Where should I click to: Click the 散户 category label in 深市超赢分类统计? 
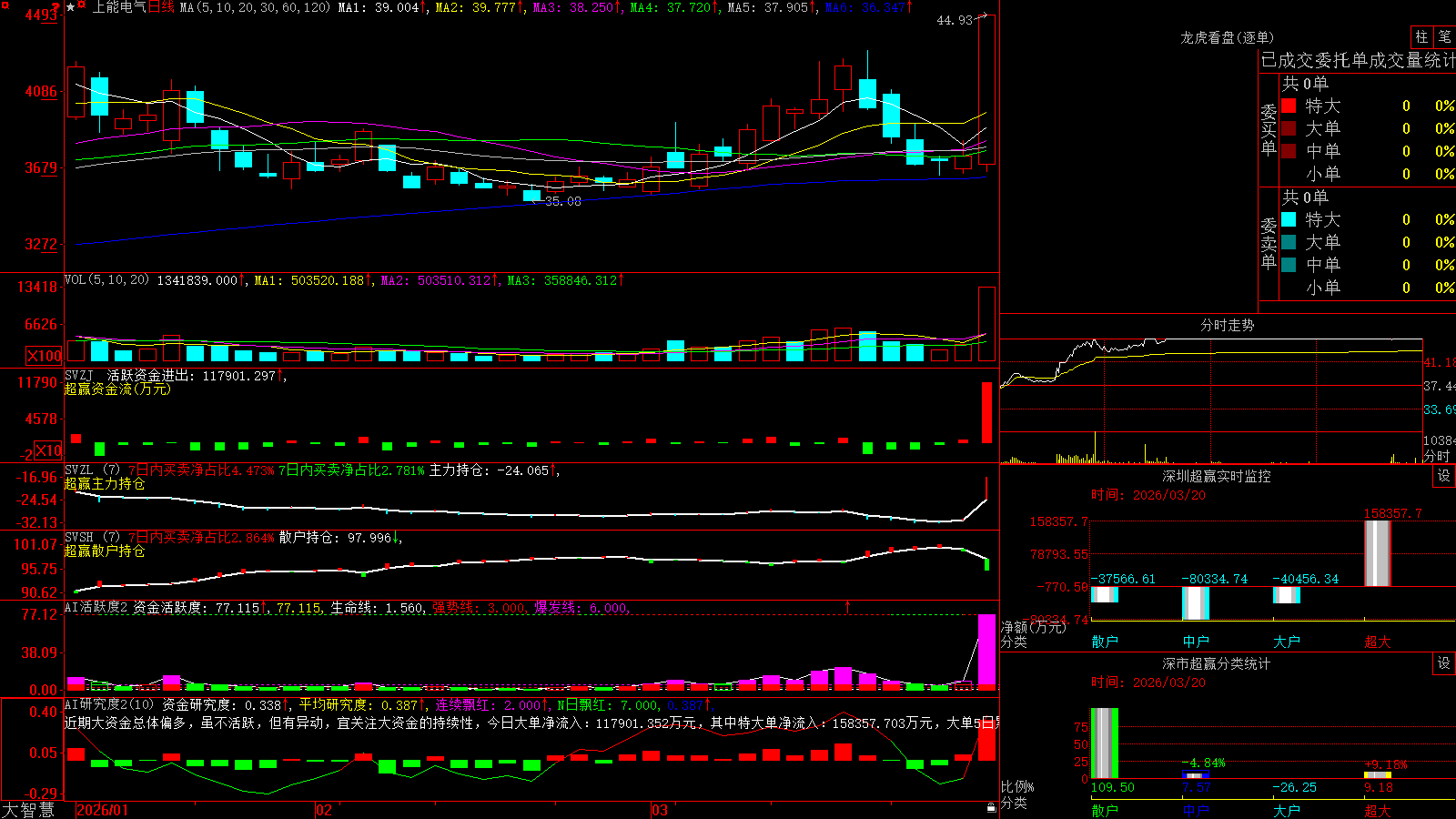[x=1105, y=810]
